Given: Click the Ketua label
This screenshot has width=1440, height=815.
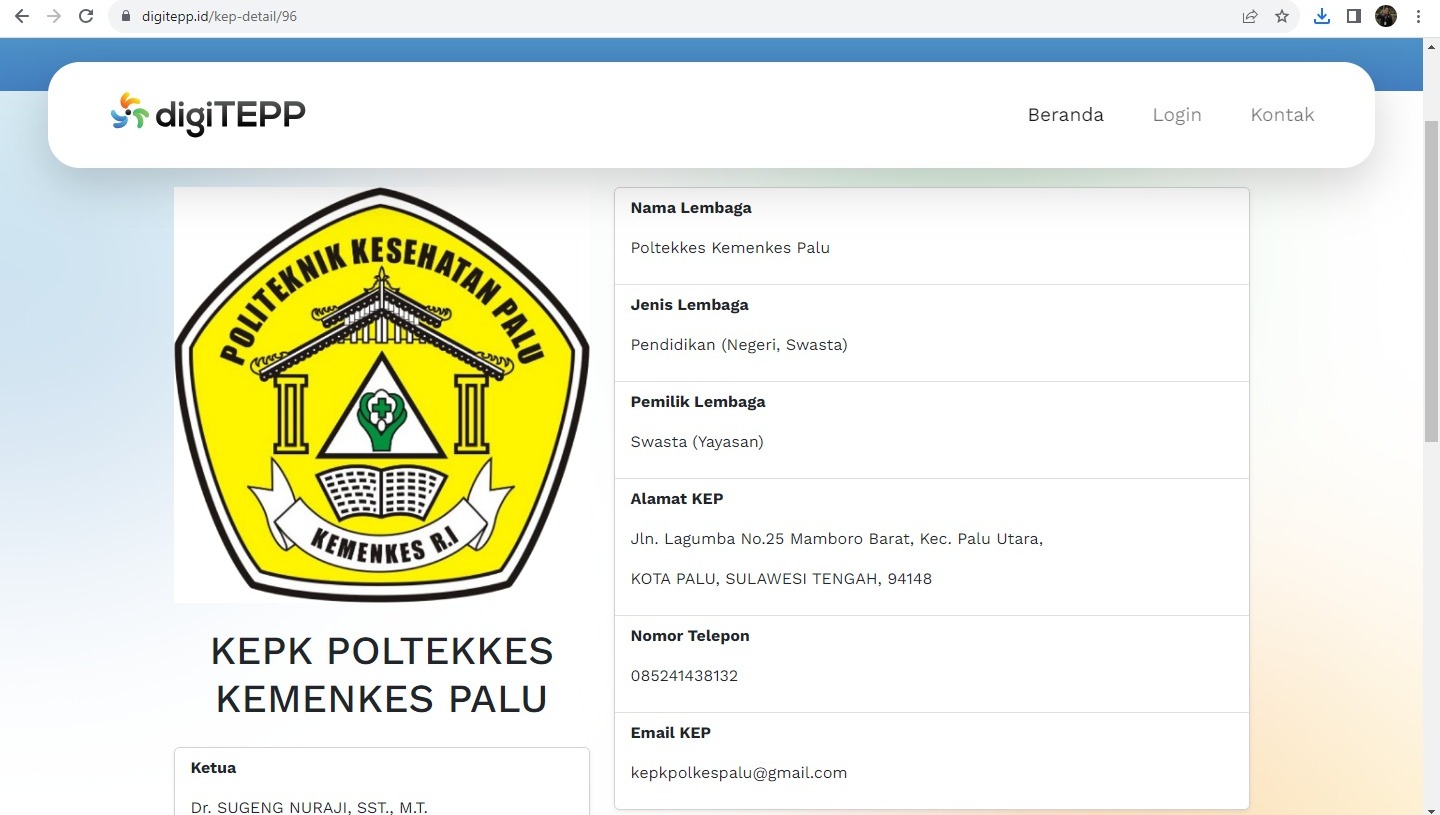Looking at the screenshot, I should [x=213, y=768].
